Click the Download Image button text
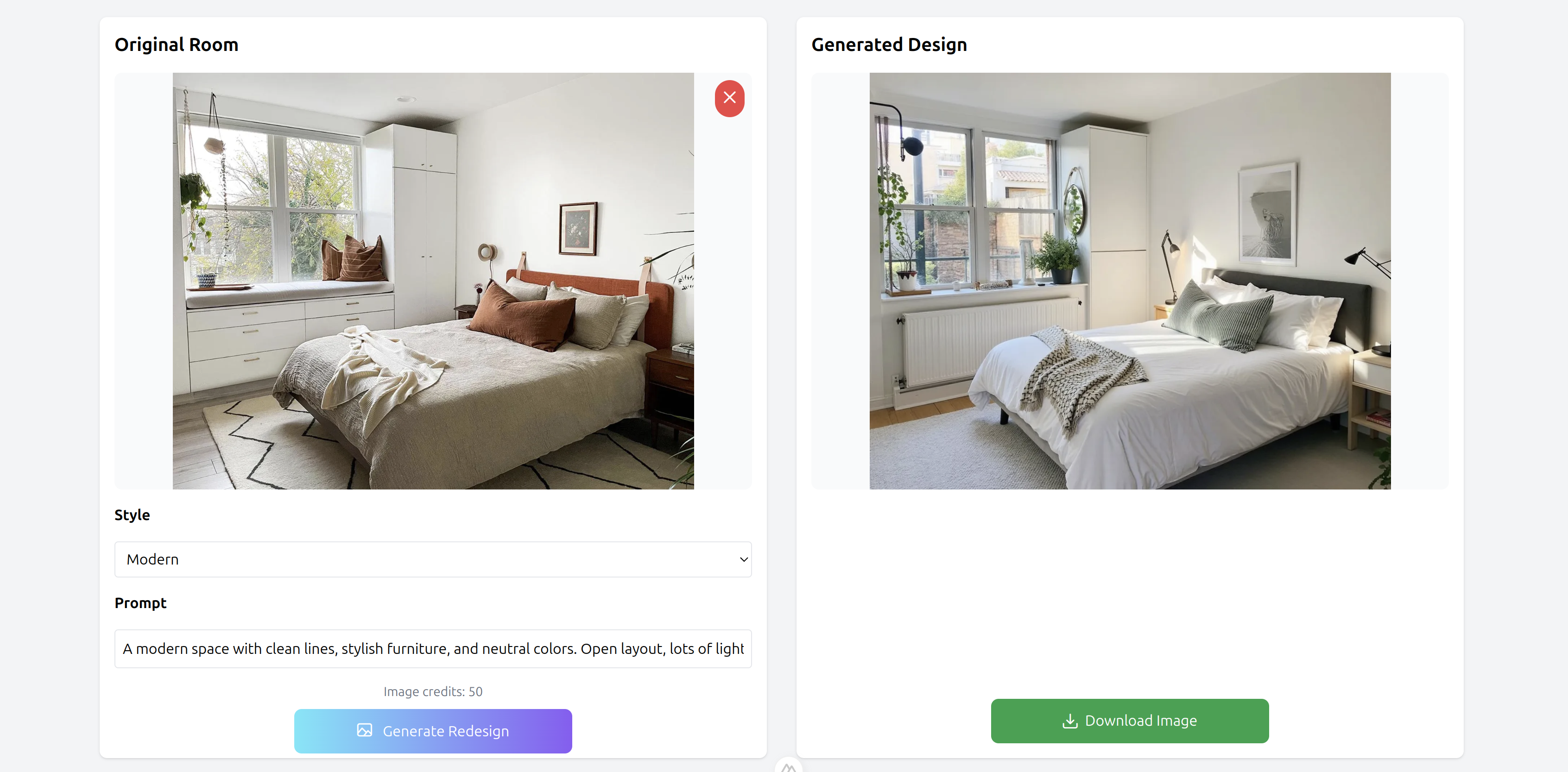This screenshot has width=1568, height=772. [x=1141, y=721]
